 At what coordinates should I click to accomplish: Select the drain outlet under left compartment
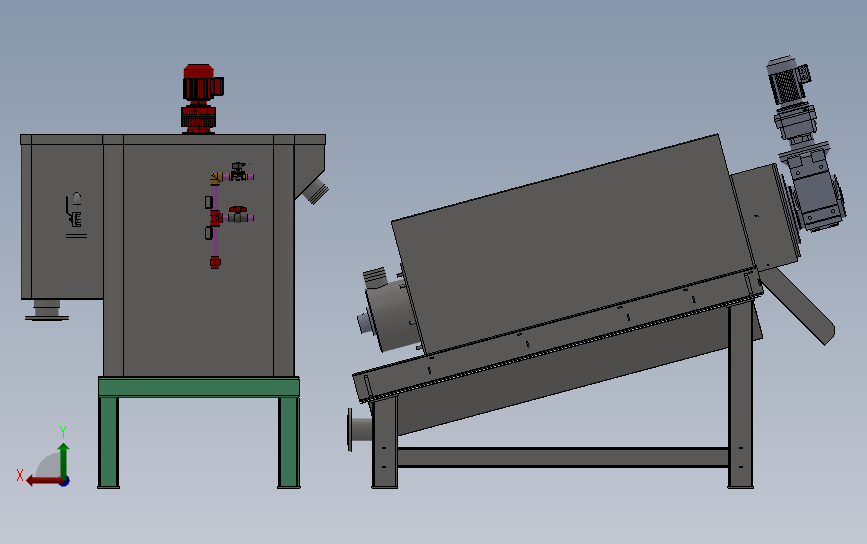(x=46, y=310)
